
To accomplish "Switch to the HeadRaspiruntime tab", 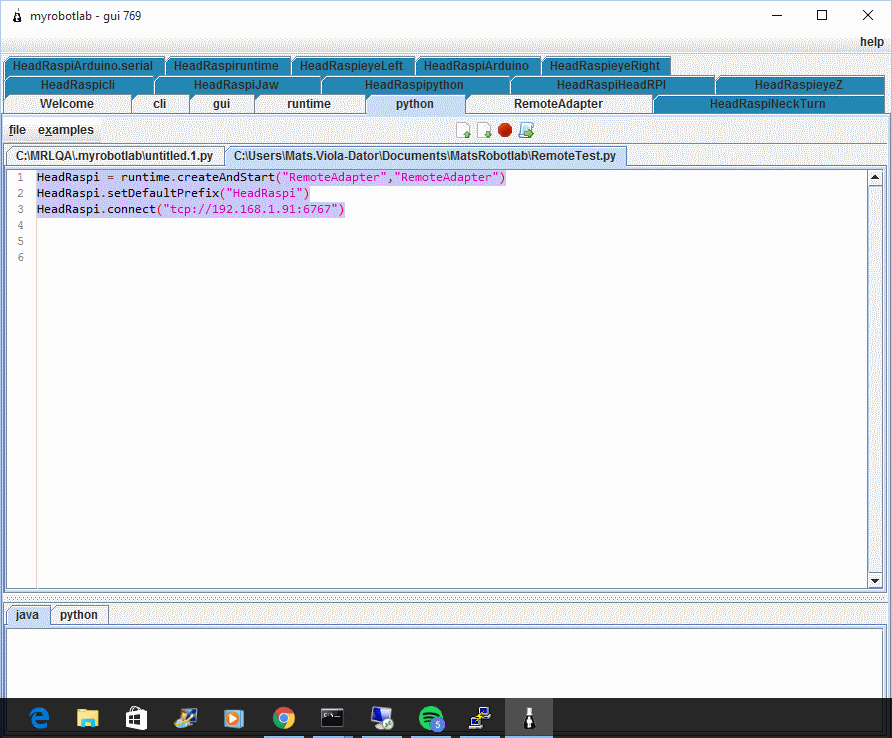I will click(x=226, y=66).
